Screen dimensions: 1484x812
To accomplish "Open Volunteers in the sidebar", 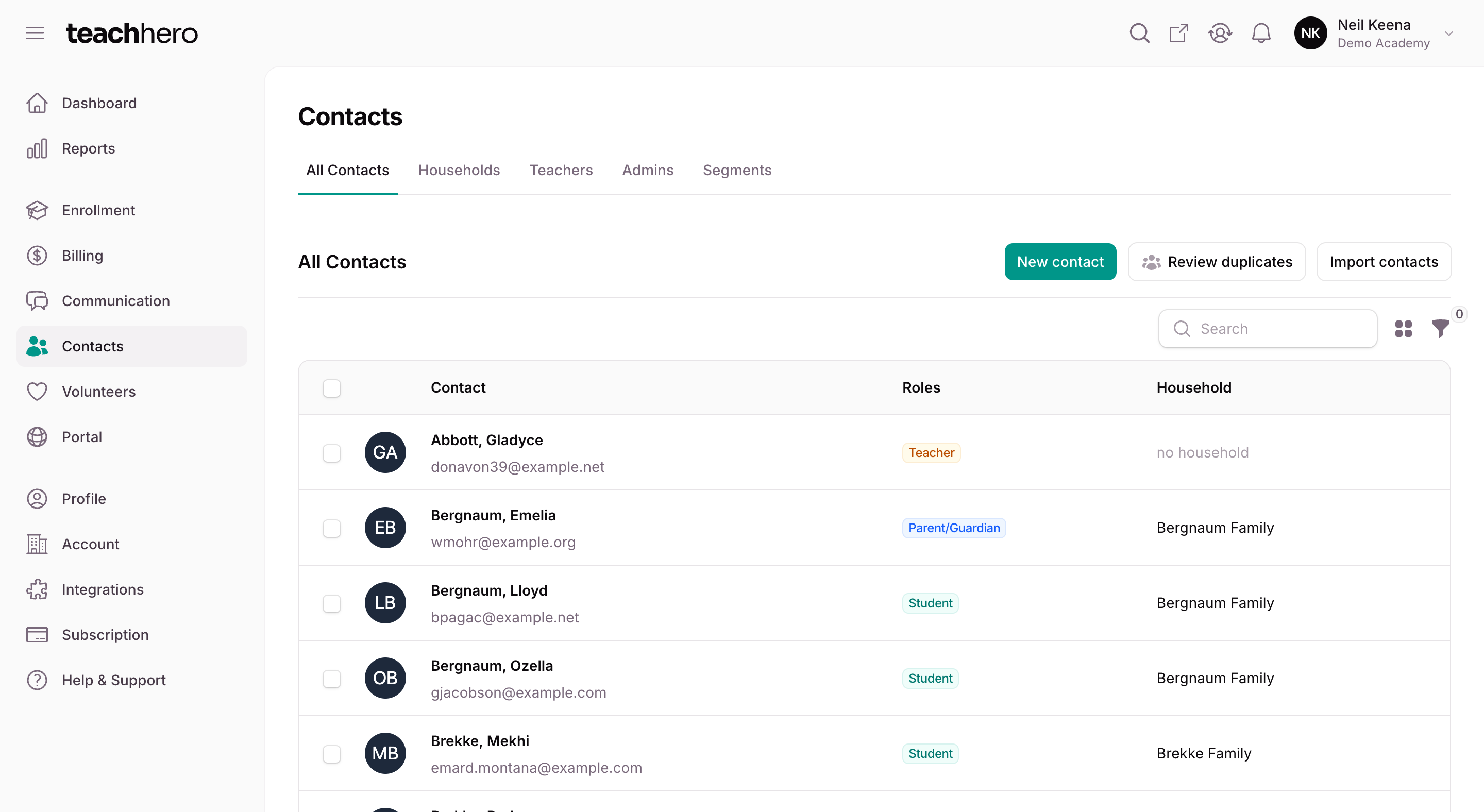I will point(132,392).
